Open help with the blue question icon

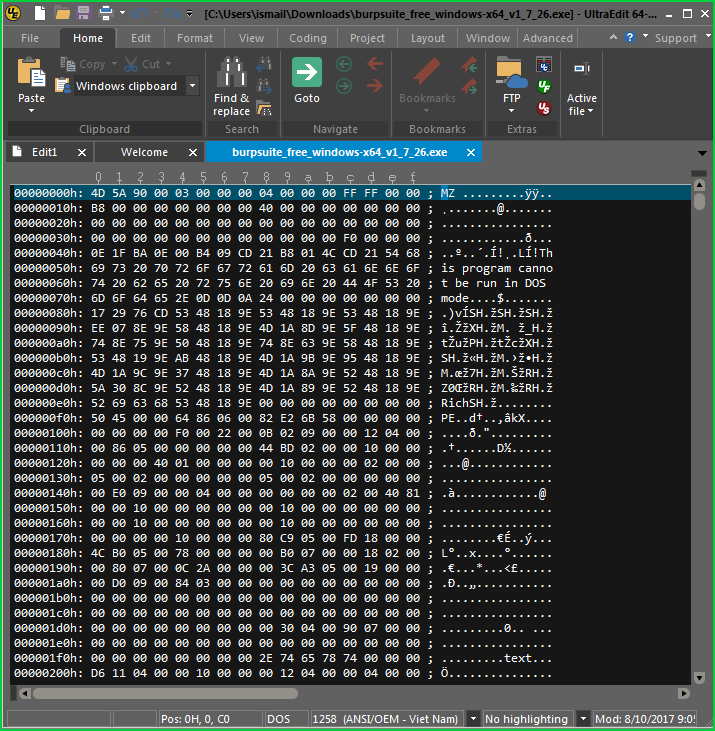pos(630,37)
